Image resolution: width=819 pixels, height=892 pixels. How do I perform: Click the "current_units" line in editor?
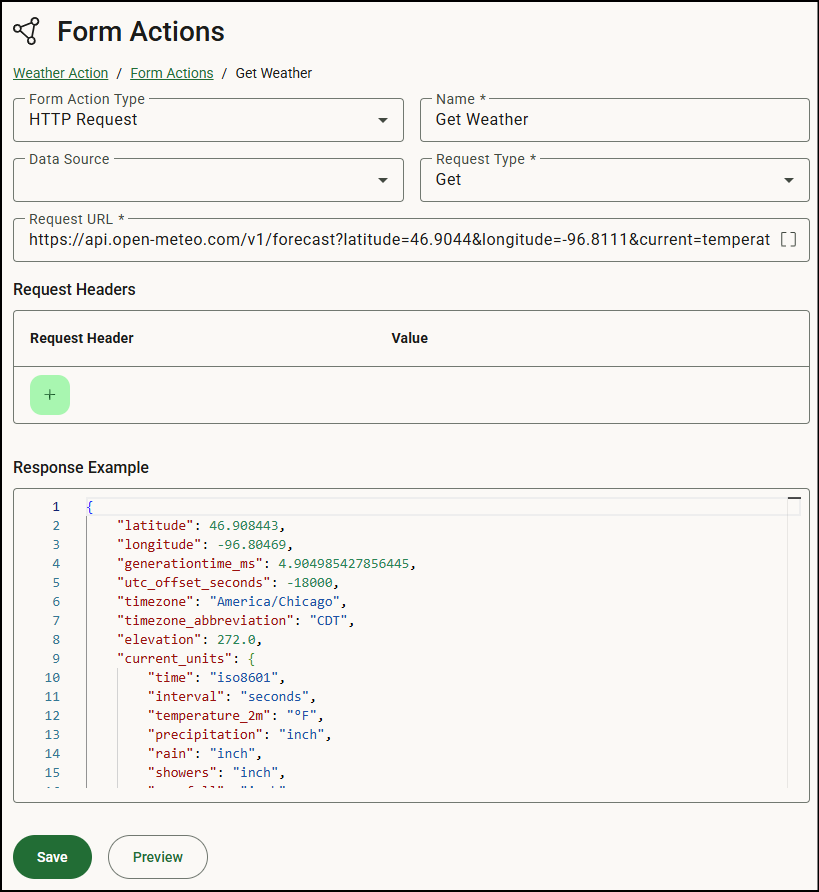(186, 658)
